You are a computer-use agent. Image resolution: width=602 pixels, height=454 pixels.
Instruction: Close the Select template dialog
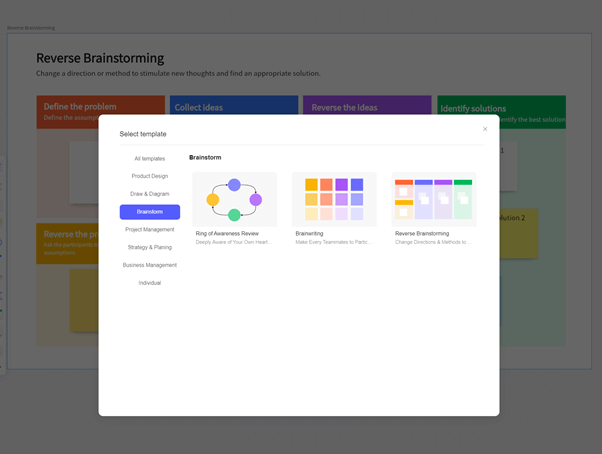click(x=485, y=129)
